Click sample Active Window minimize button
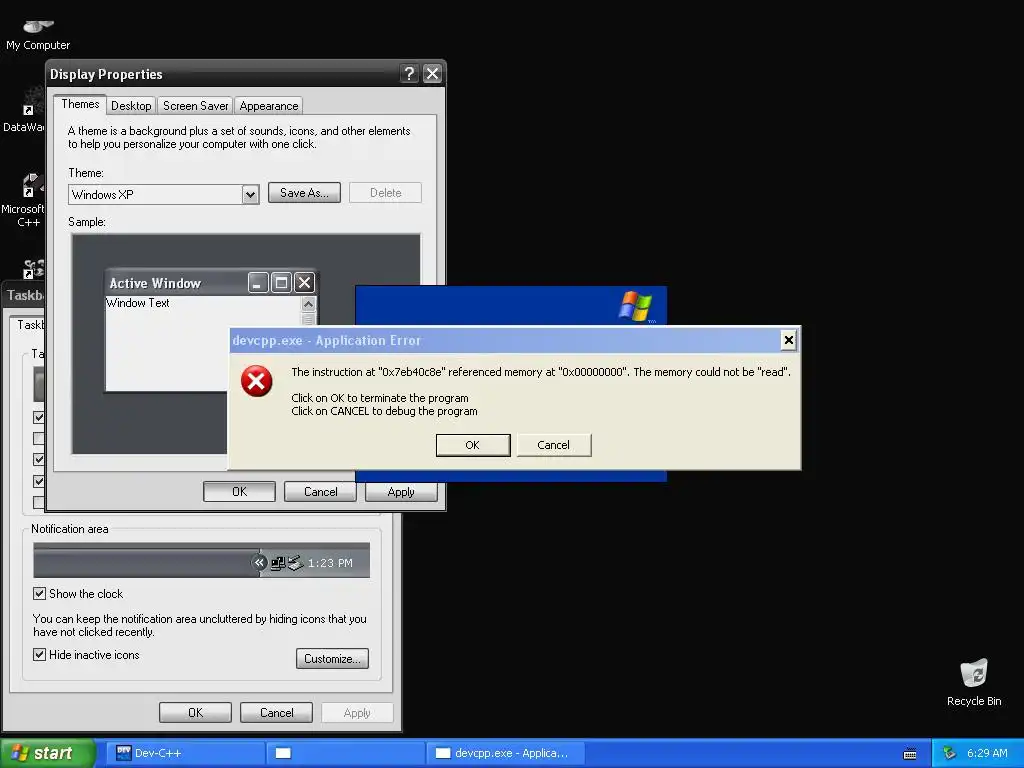The height and width of the screenshot is (768, 1024). (x=258, y=283)
